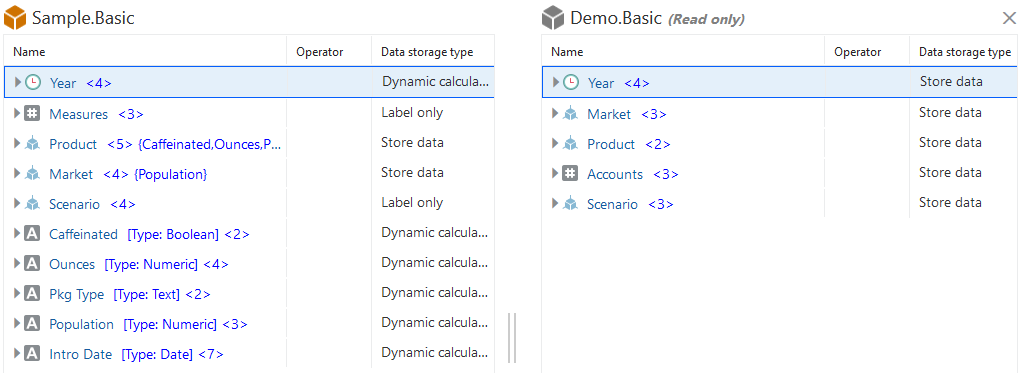Click the Name column header in Sample.Basic
1026x373 pixels.
pos(145,51)
